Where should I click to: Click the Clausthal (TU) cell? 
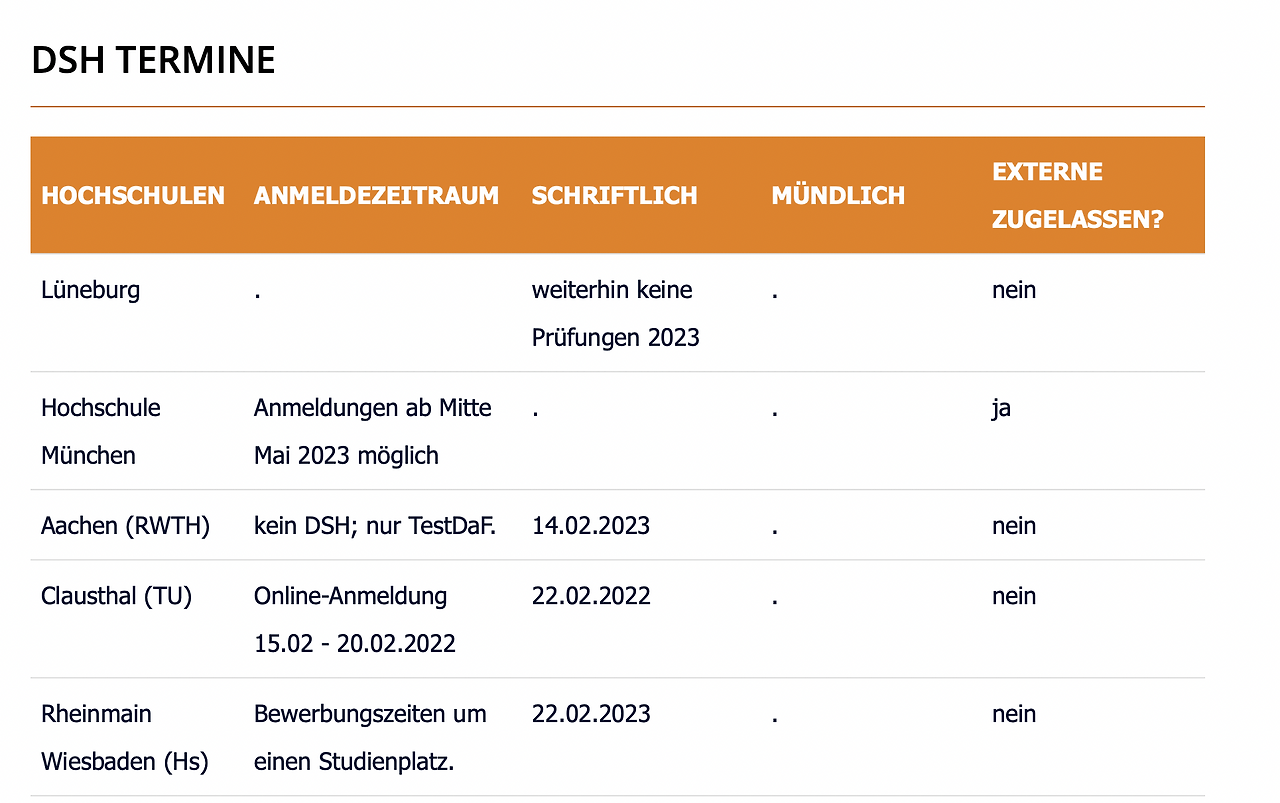116,596
